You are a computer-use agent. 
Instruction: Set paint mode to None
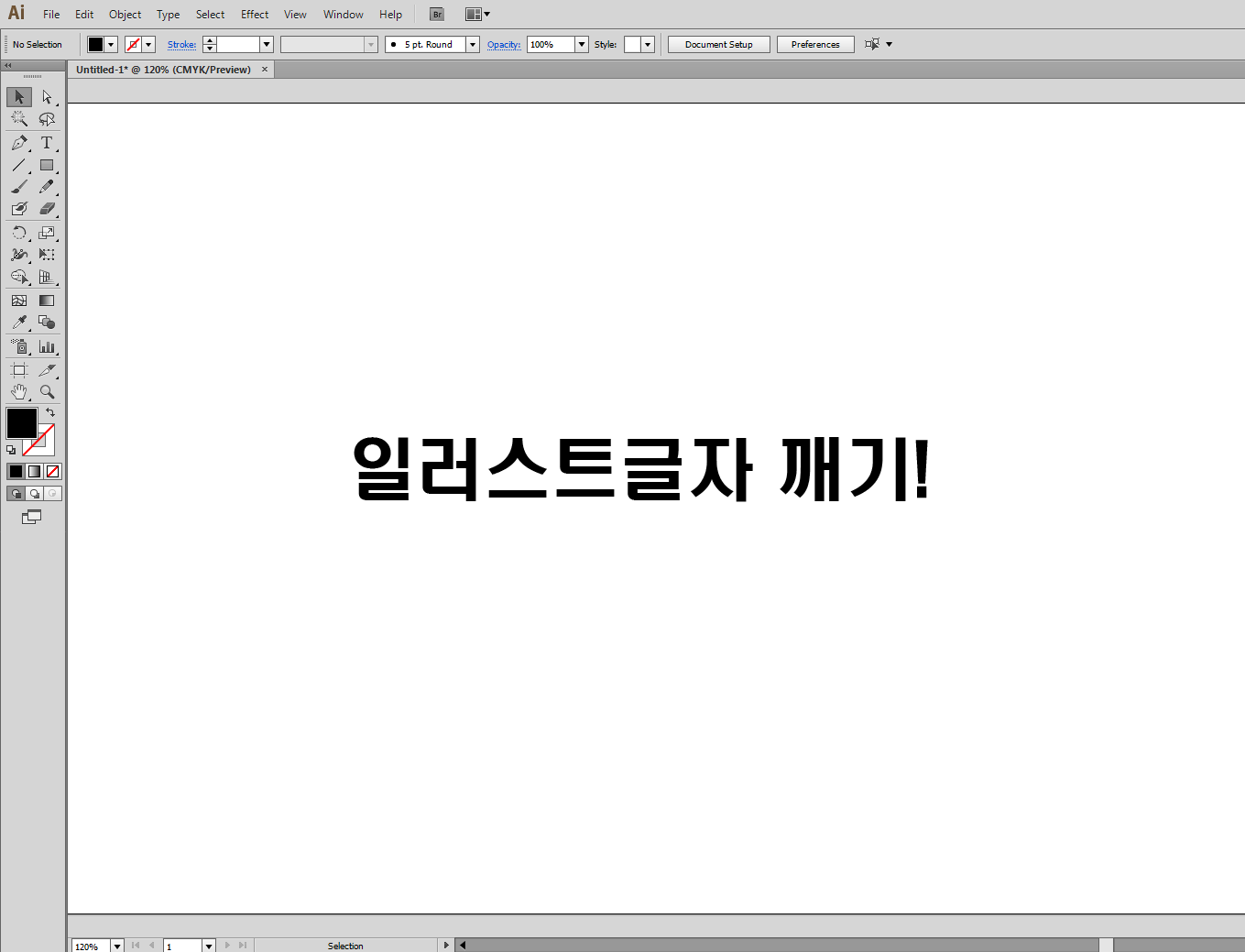[52, 471]
